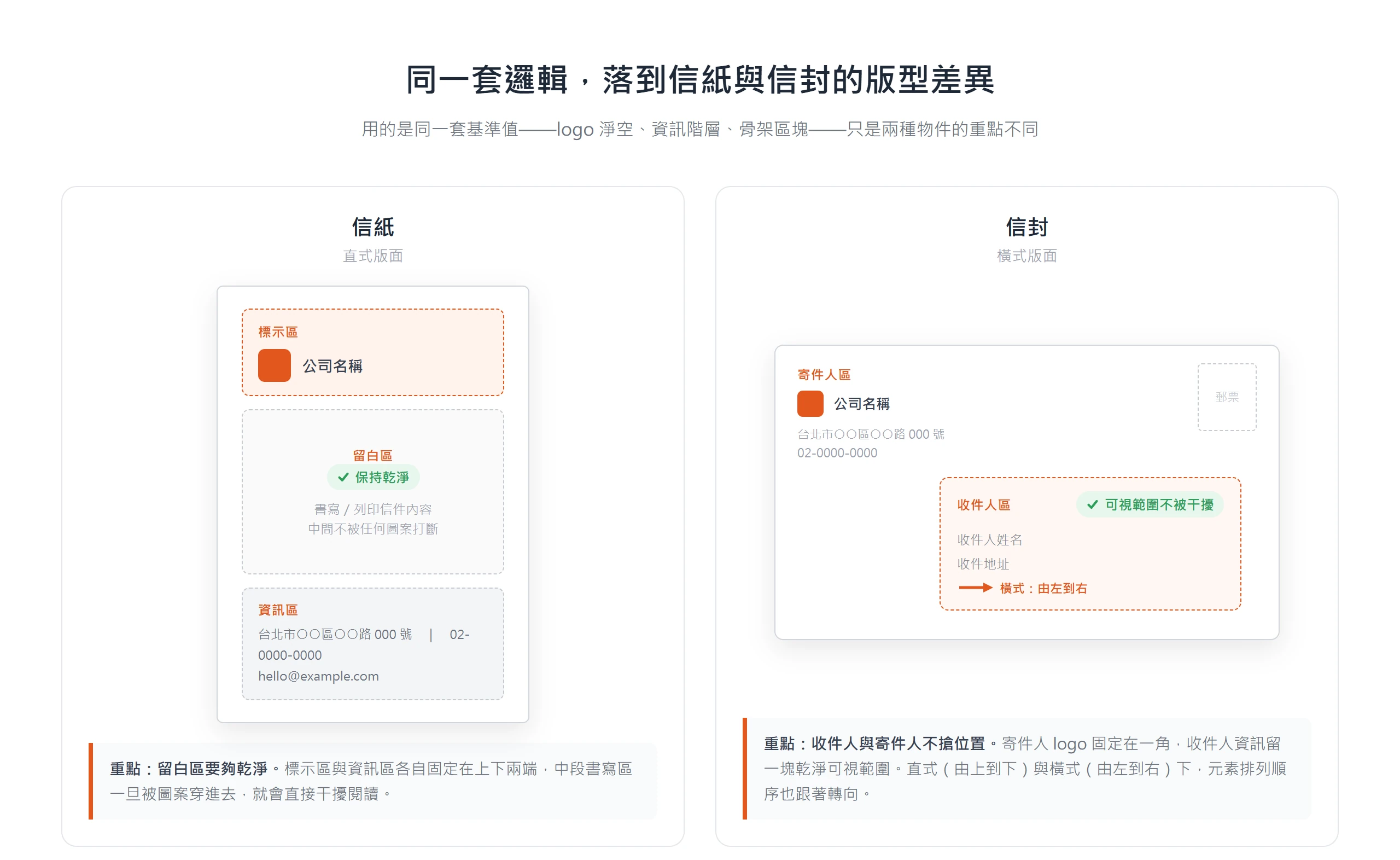Click the 信紙 card title

point(373,227)
